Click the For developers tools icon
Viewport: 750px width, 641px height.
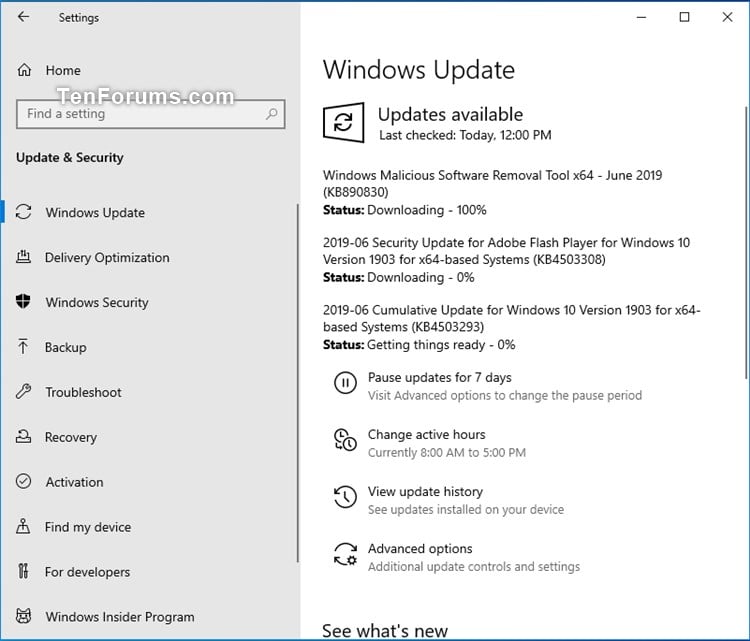click(x=23, y=571)
